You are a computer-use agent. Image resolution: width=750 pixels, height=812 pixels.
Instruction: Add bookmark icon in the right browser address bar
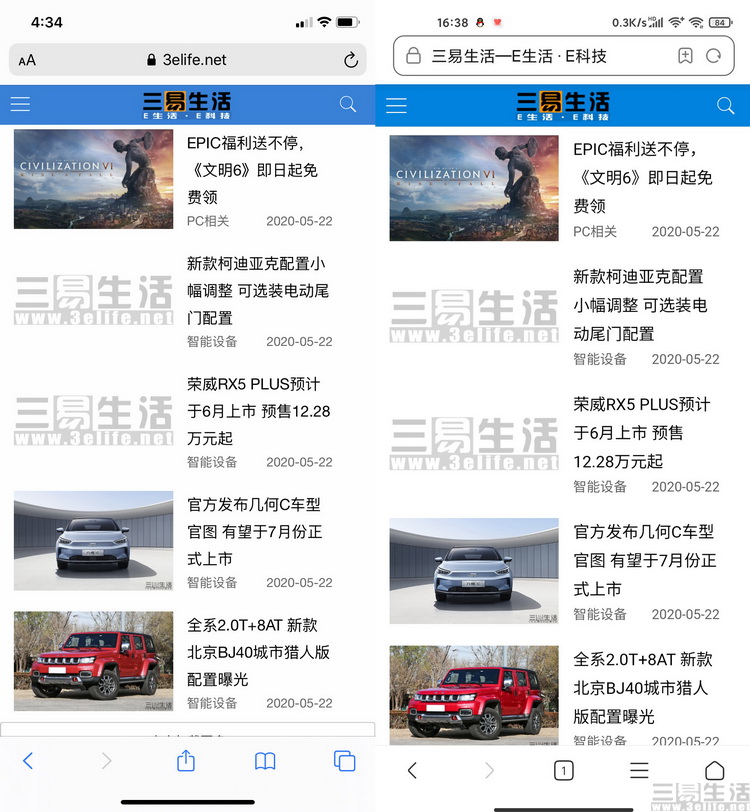point(685,55)
